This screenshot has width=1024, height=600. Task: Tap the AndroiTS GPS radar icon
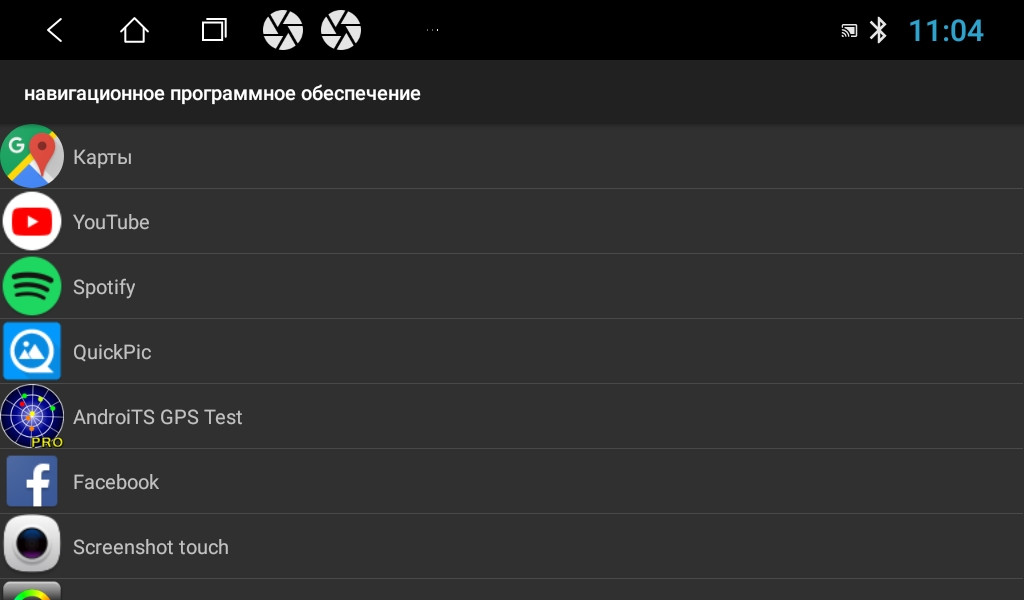pyautogui.click(x=32, y=416)
